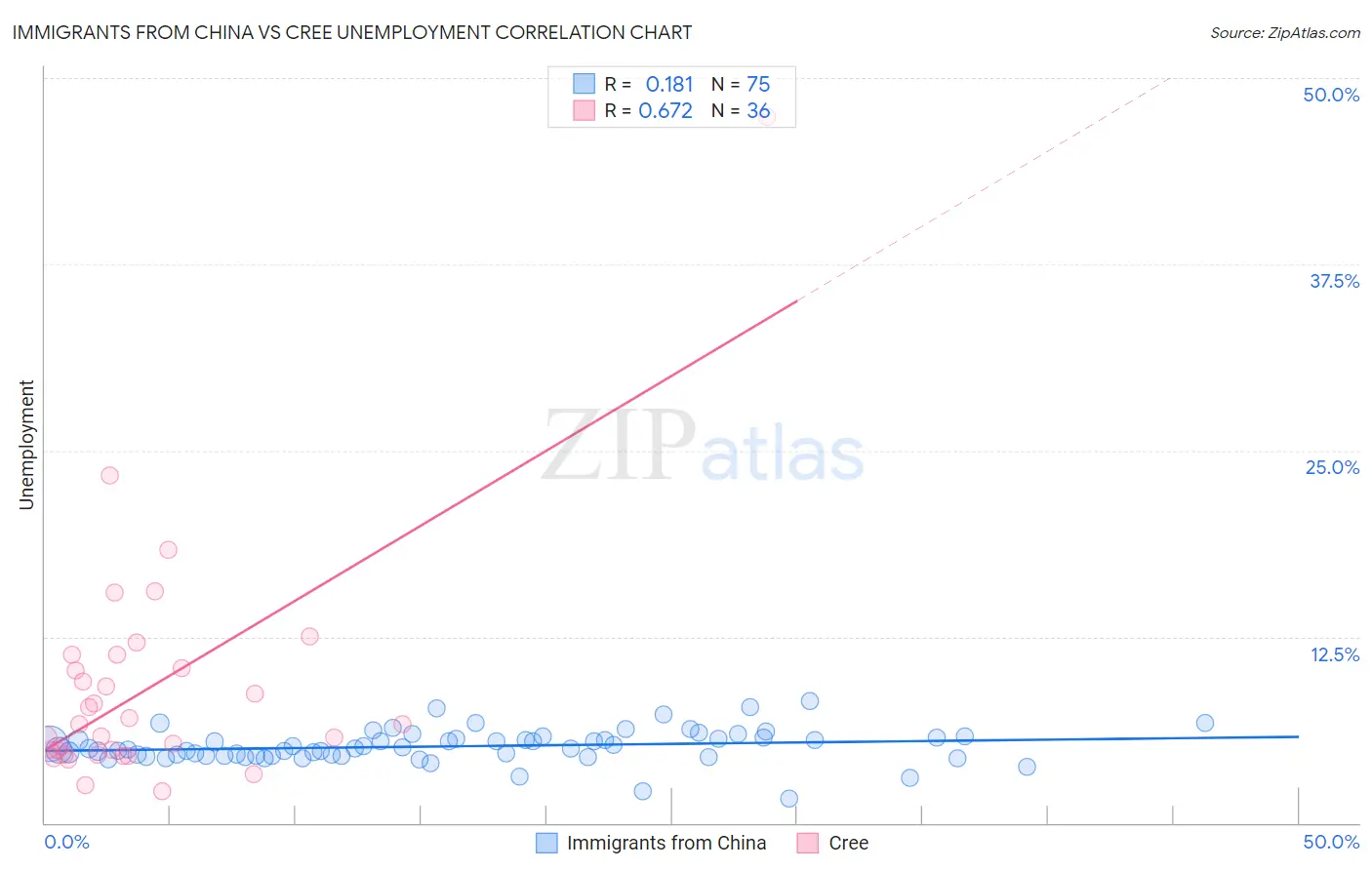
Task: Select the Immigrants from China legend label
Action: click(666, 843)
